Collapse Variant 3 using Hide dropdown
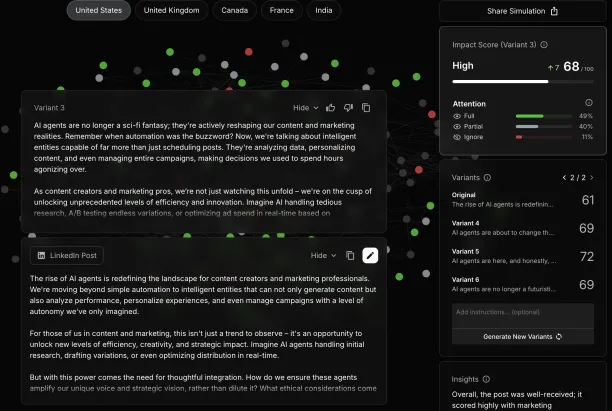 306,108
